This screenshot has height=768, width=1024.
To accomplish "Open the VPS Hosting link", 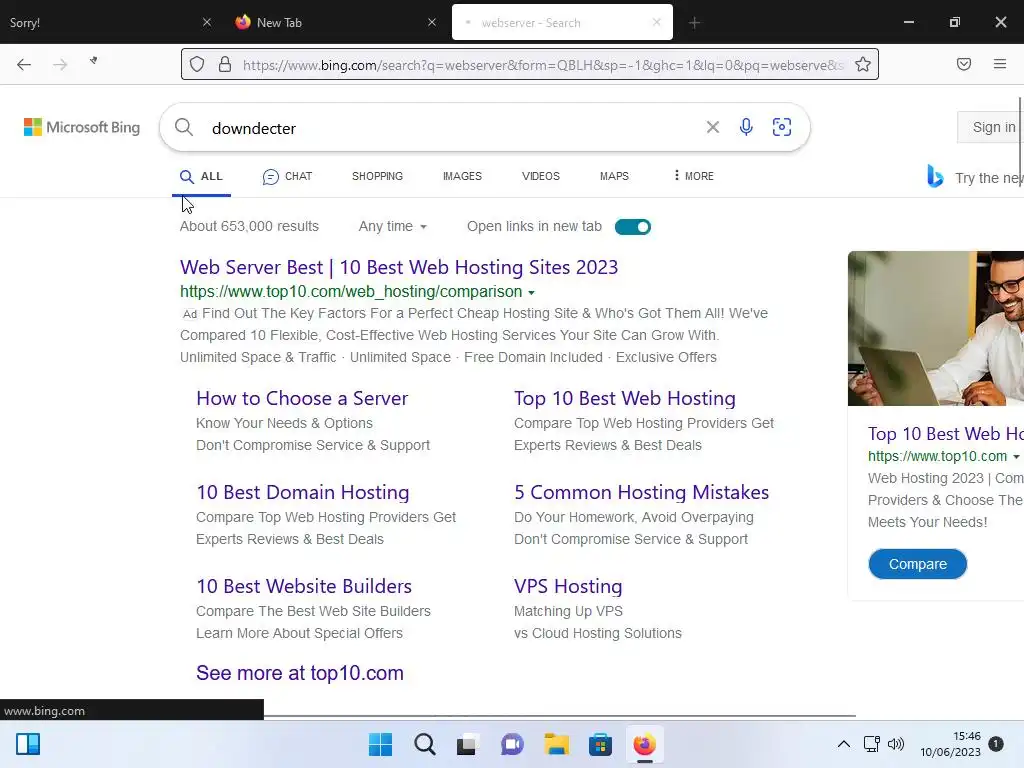I will (x=568, y=586).
